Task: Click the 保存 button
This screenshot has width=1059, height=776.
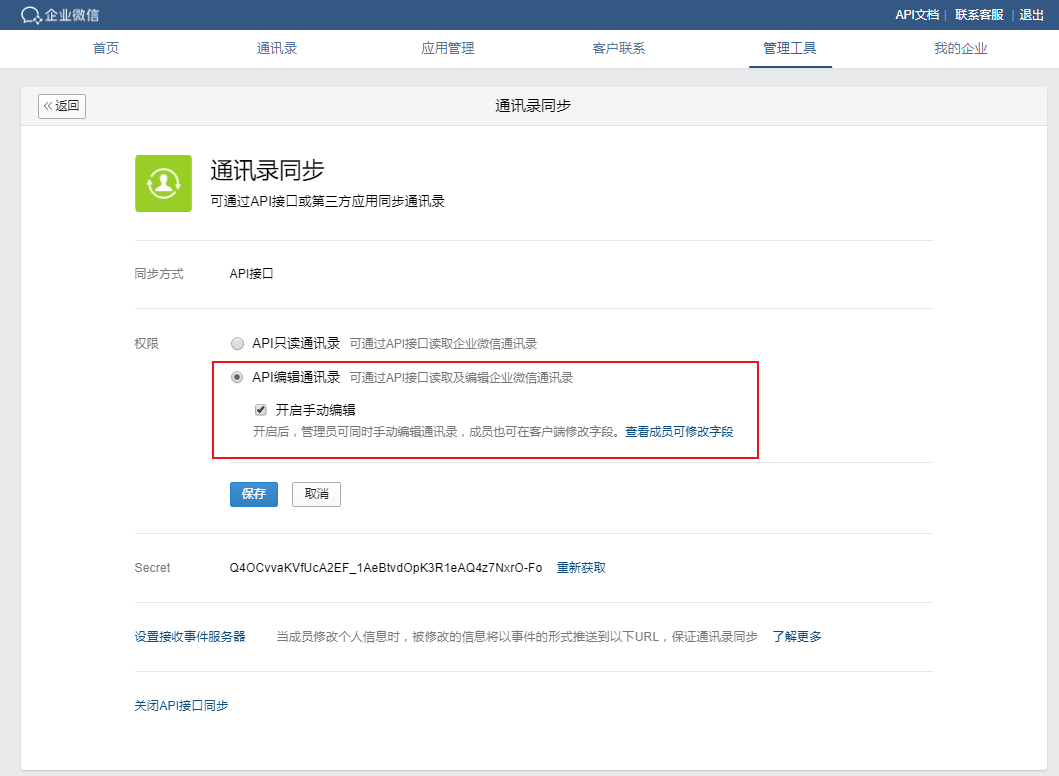Action: 254,494
